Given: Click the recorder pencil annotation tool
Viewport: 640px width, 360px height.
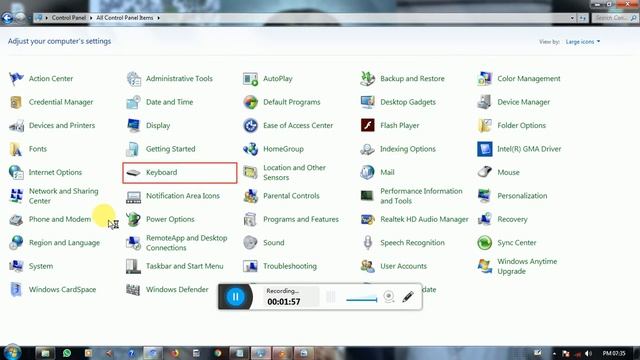Looking at the screenshot, I should 408,297.
